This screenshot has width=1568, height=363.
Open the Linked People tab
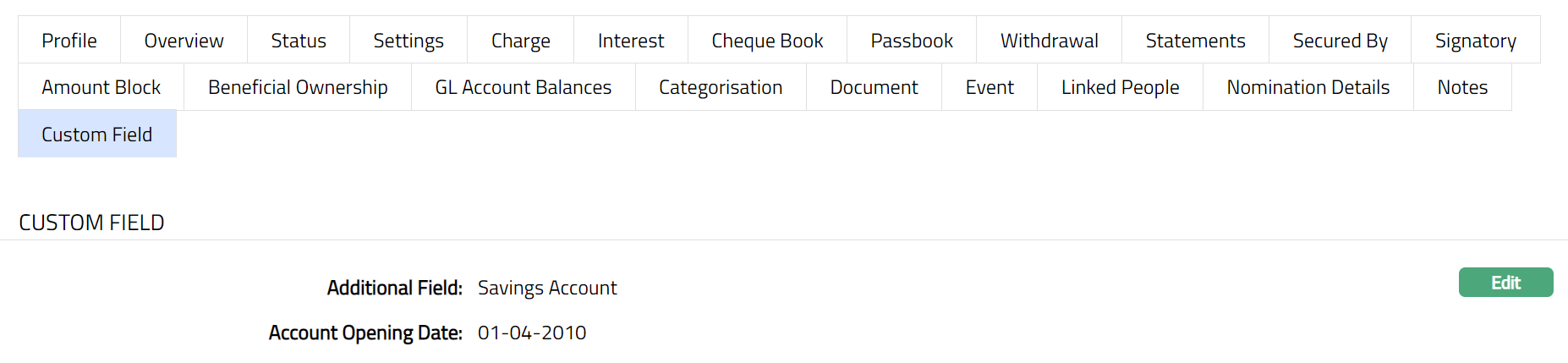click(1120, 87)
